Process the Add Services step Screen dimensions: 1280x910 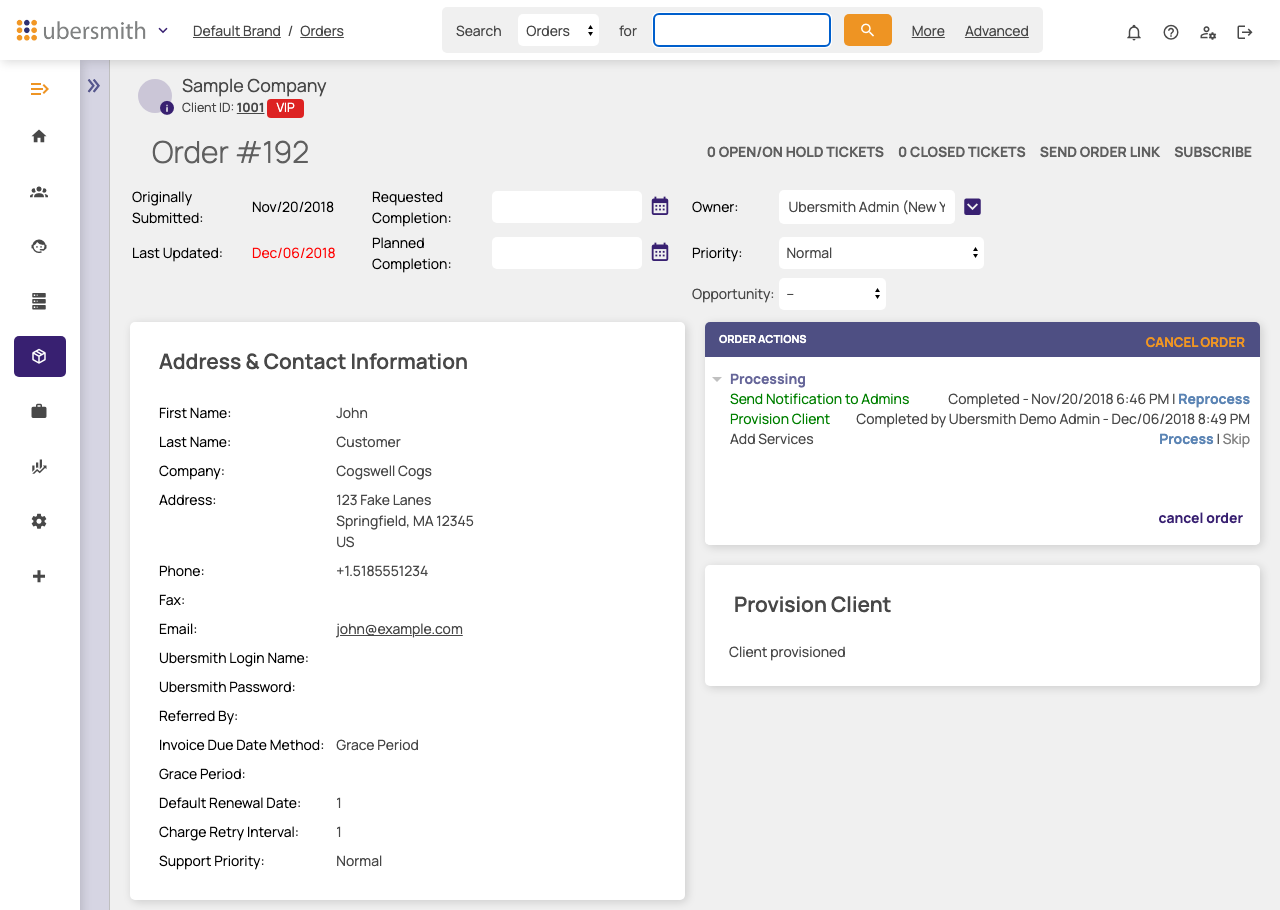coord(1186,439)
